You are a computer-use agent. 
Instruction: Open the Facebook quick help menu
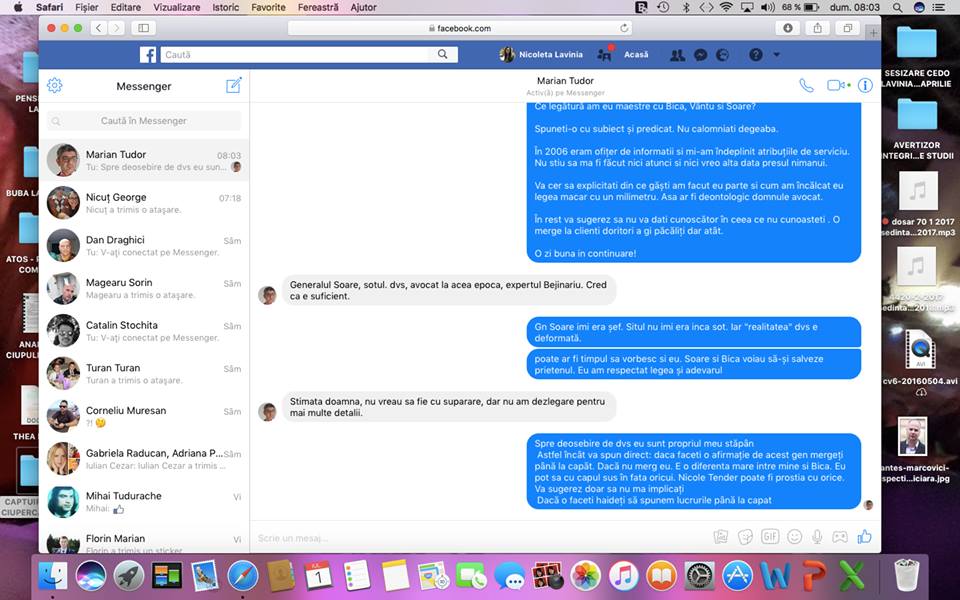(756, 55)
